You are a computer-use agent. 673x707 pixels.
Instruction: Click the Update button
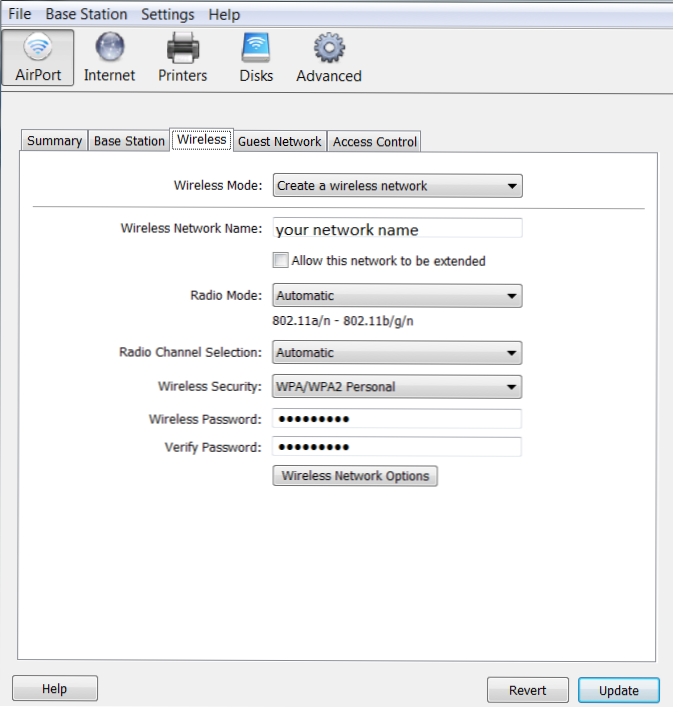[618, 690]
